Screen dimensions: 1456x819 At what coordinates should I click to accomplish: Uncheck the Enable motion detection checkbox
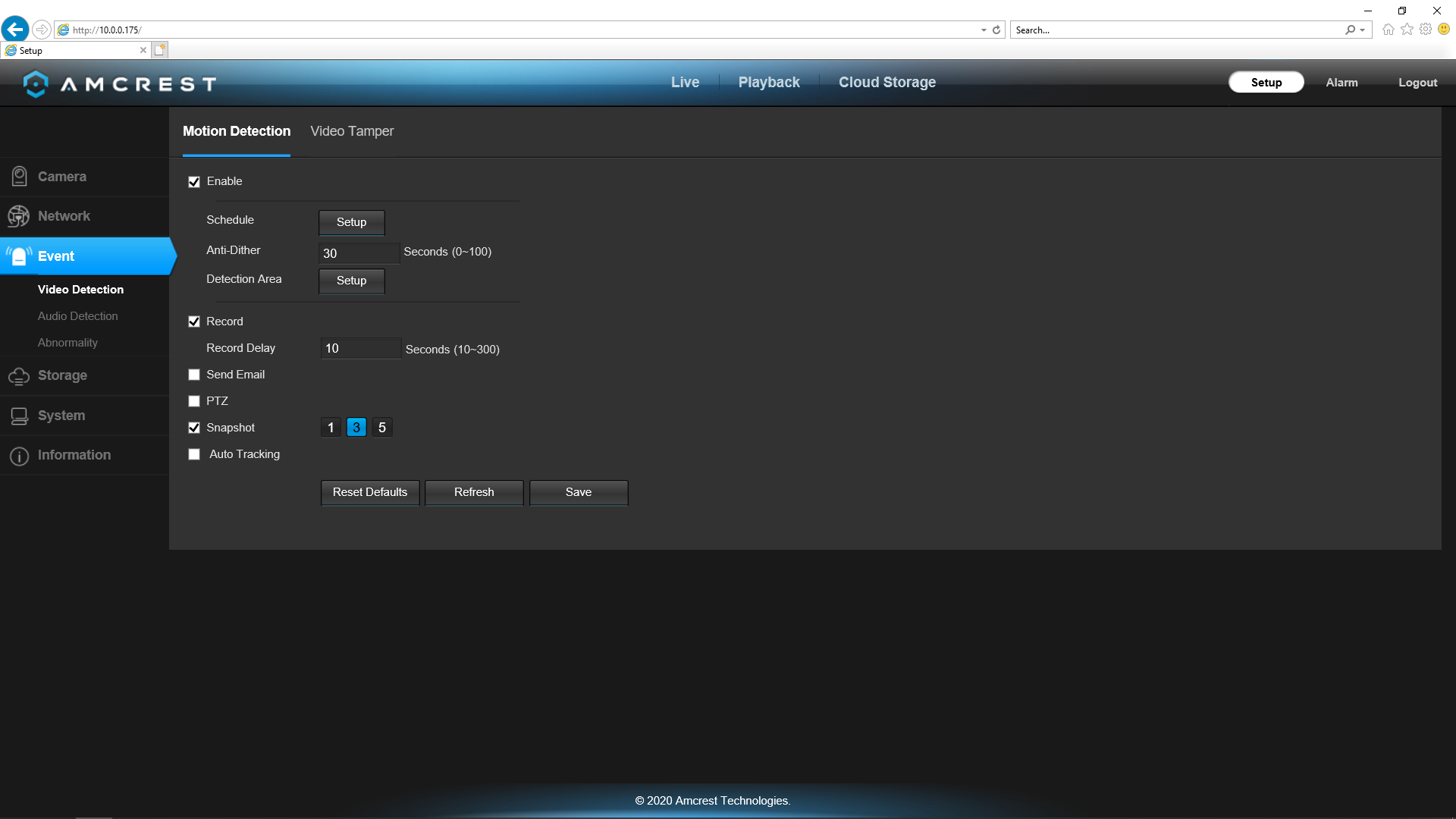[194, 182]
